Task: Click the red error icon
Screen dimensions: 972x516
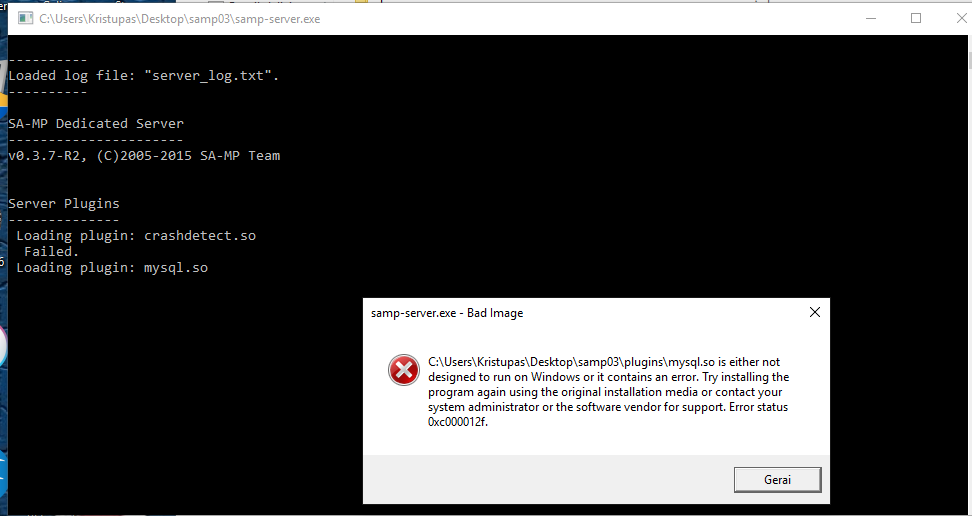Action: 404,370
